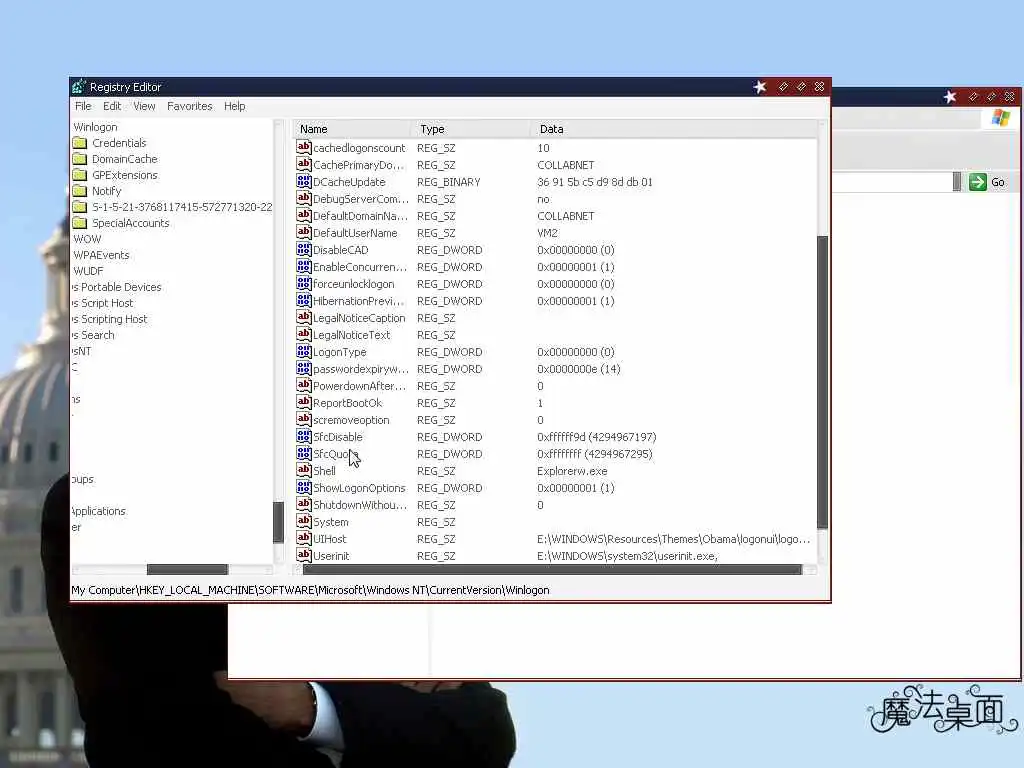Click the DCacheUpdate binary value icon

tap(304, 182)
